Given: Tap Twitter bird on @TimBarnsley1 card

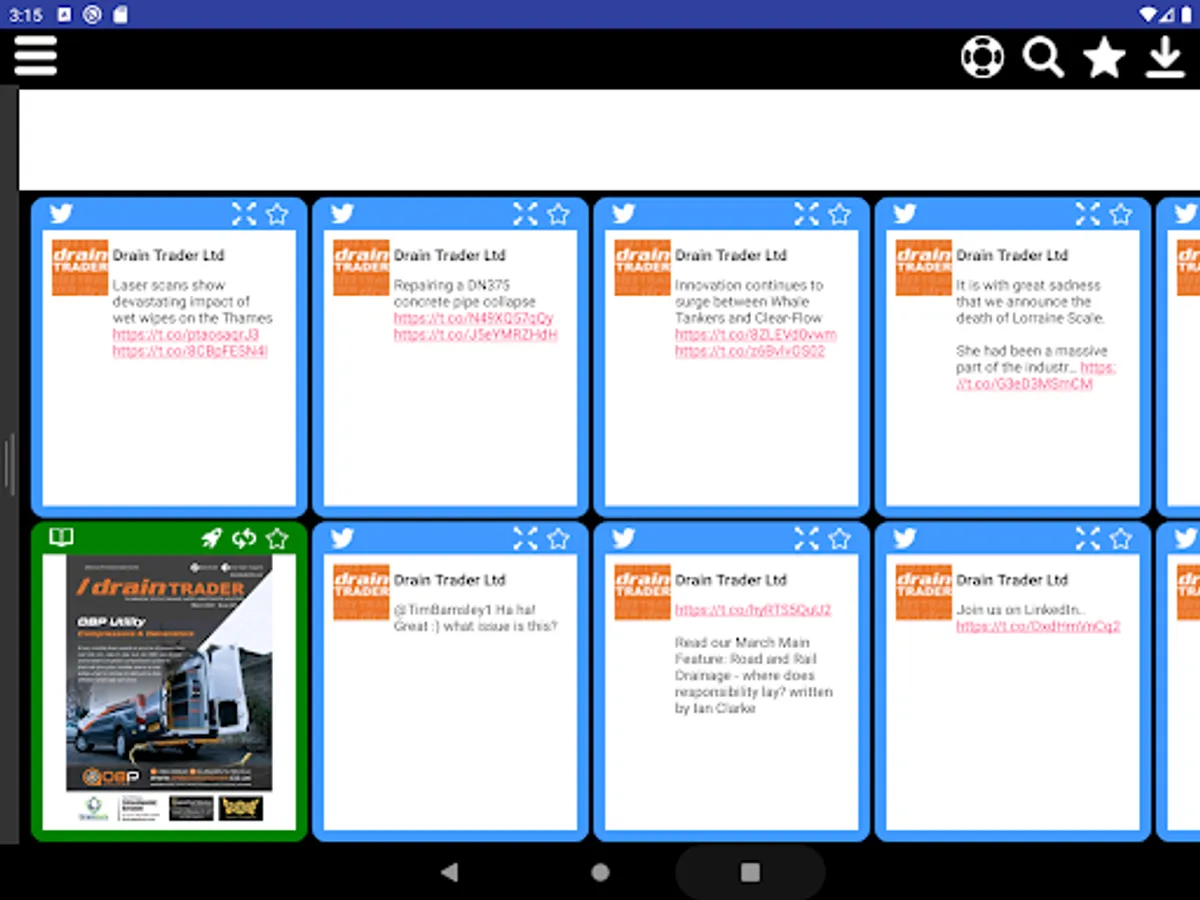Looking at the screenshot, I should 342,538.
